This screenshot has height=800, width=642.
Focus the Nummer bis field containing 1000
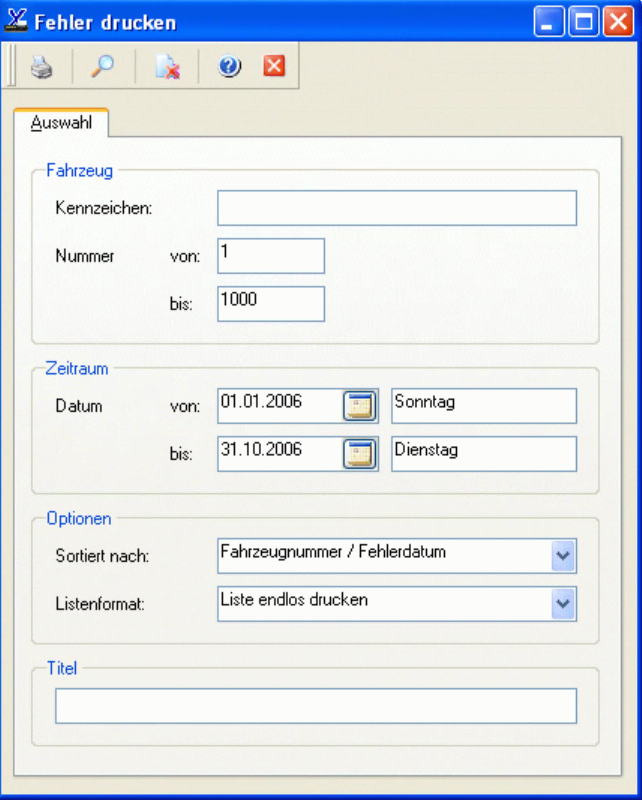(x=270, y=303)
